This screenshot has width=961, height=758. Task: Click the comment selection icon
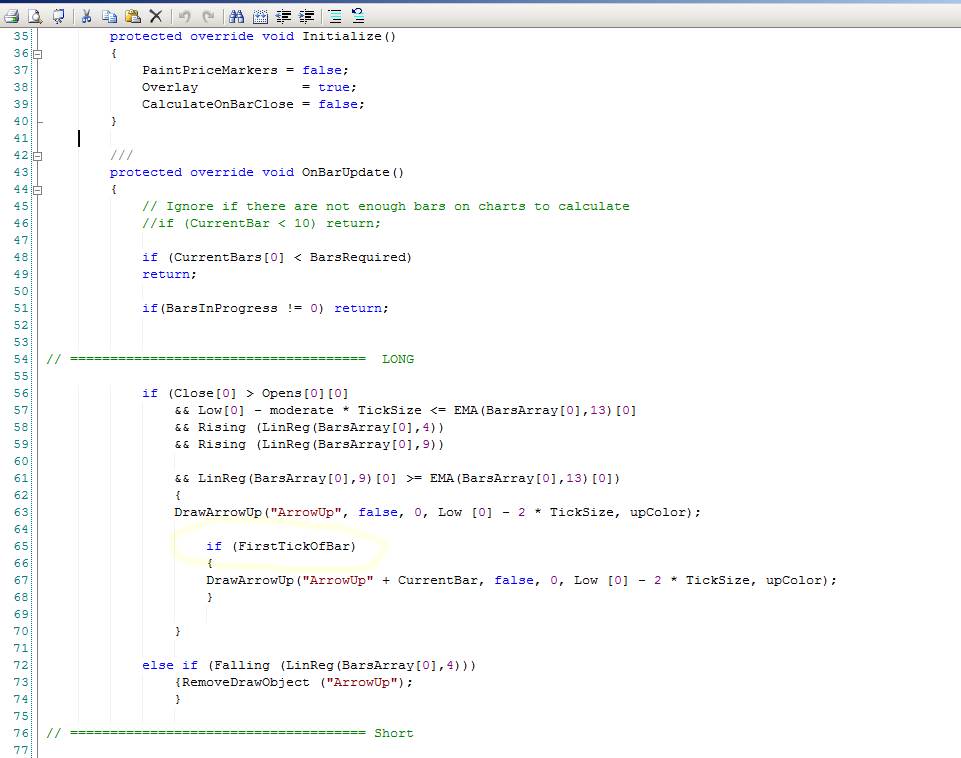(335, 17)
